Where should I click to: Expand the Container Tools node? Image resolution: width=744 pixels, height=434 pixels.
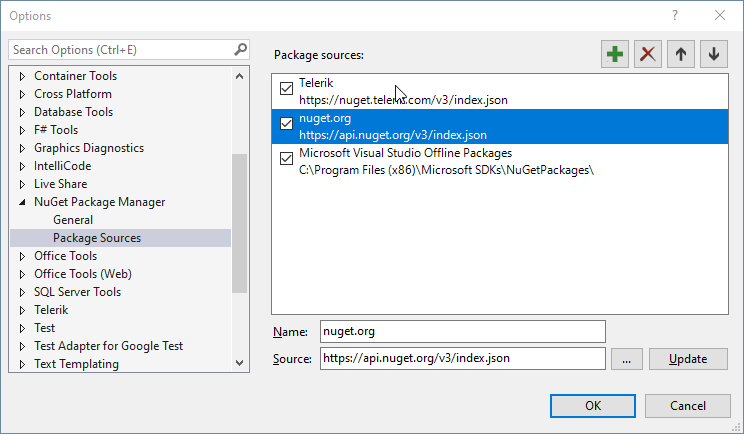tap(22, 76)
